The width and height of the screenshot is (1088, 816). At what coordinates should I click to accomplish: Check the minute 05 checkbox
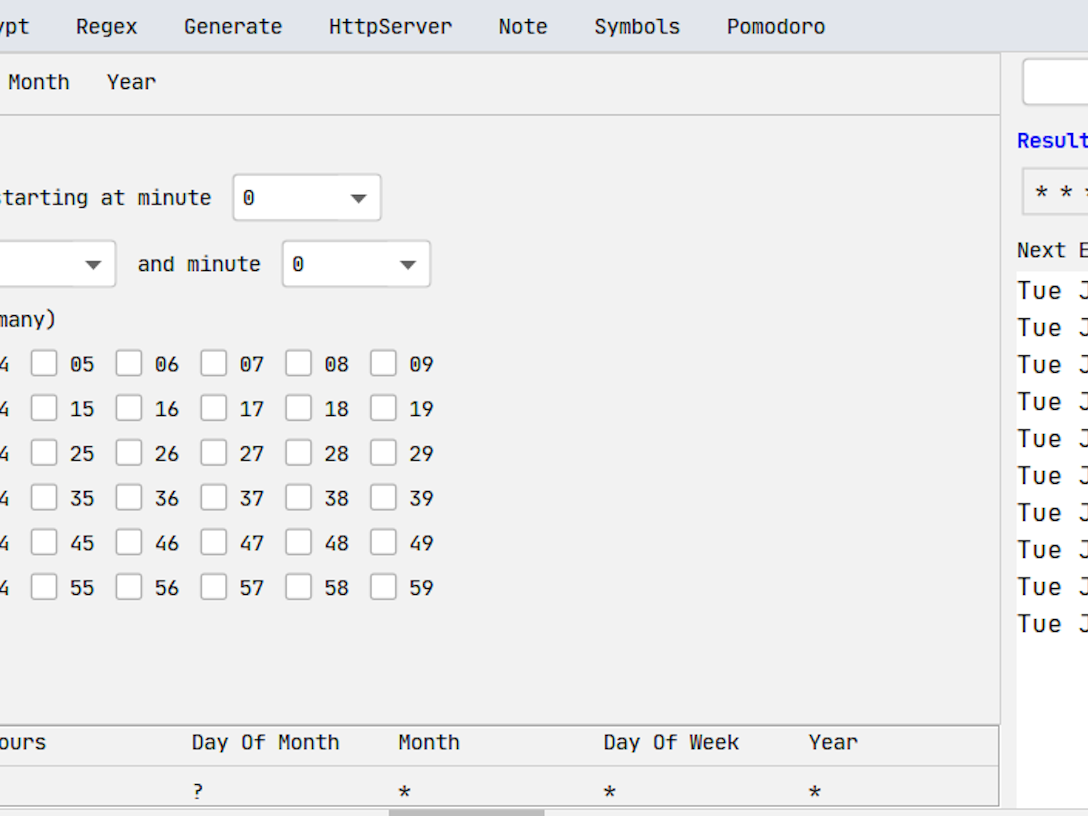click(44, 364)
